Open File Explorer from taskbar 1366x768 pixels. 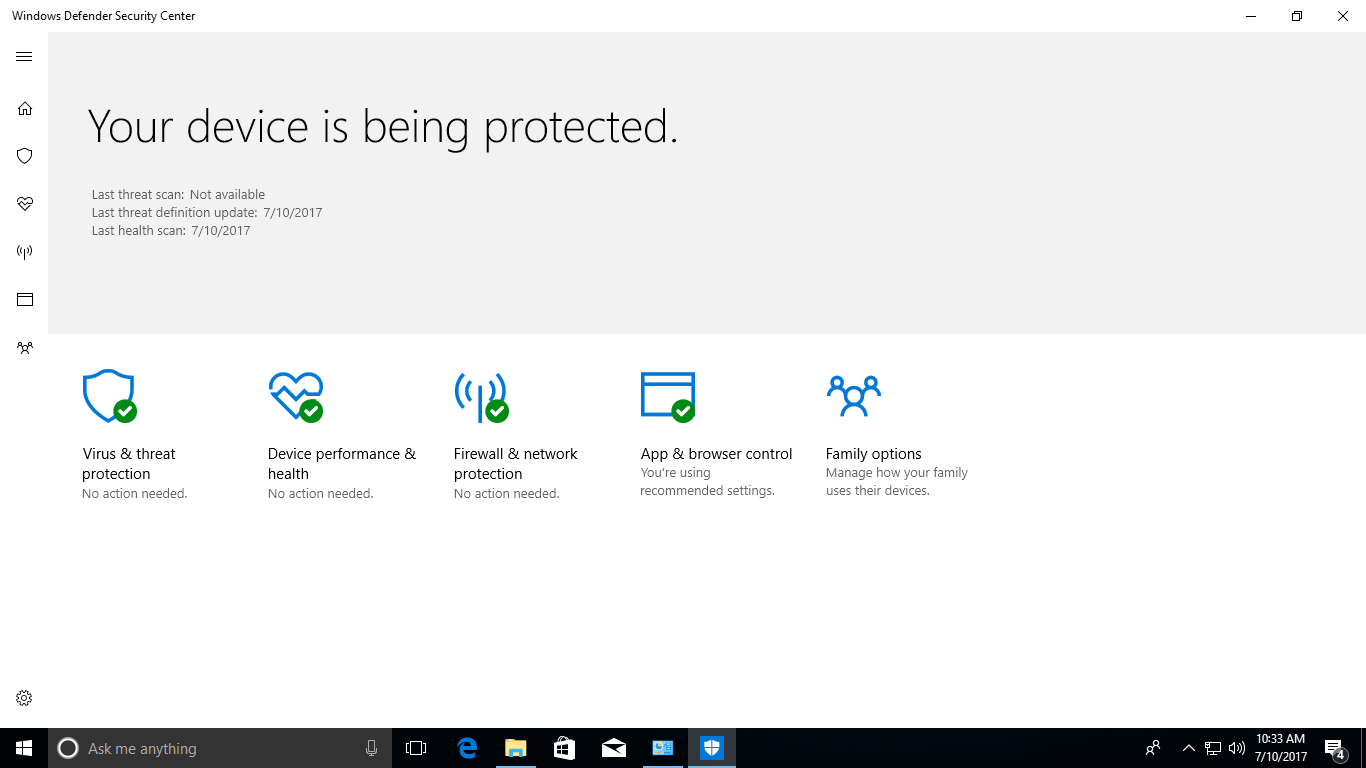515,748
